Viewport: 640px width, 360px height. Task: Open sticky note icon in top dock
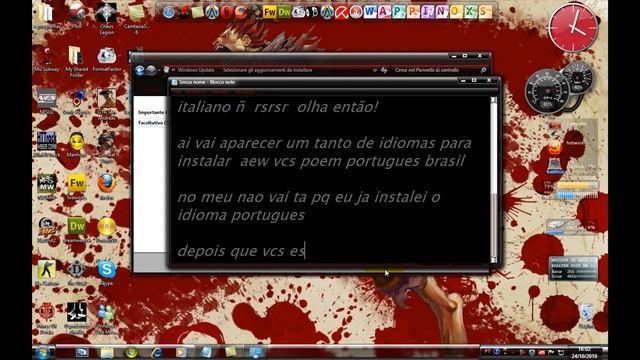[x=198, y=12]
